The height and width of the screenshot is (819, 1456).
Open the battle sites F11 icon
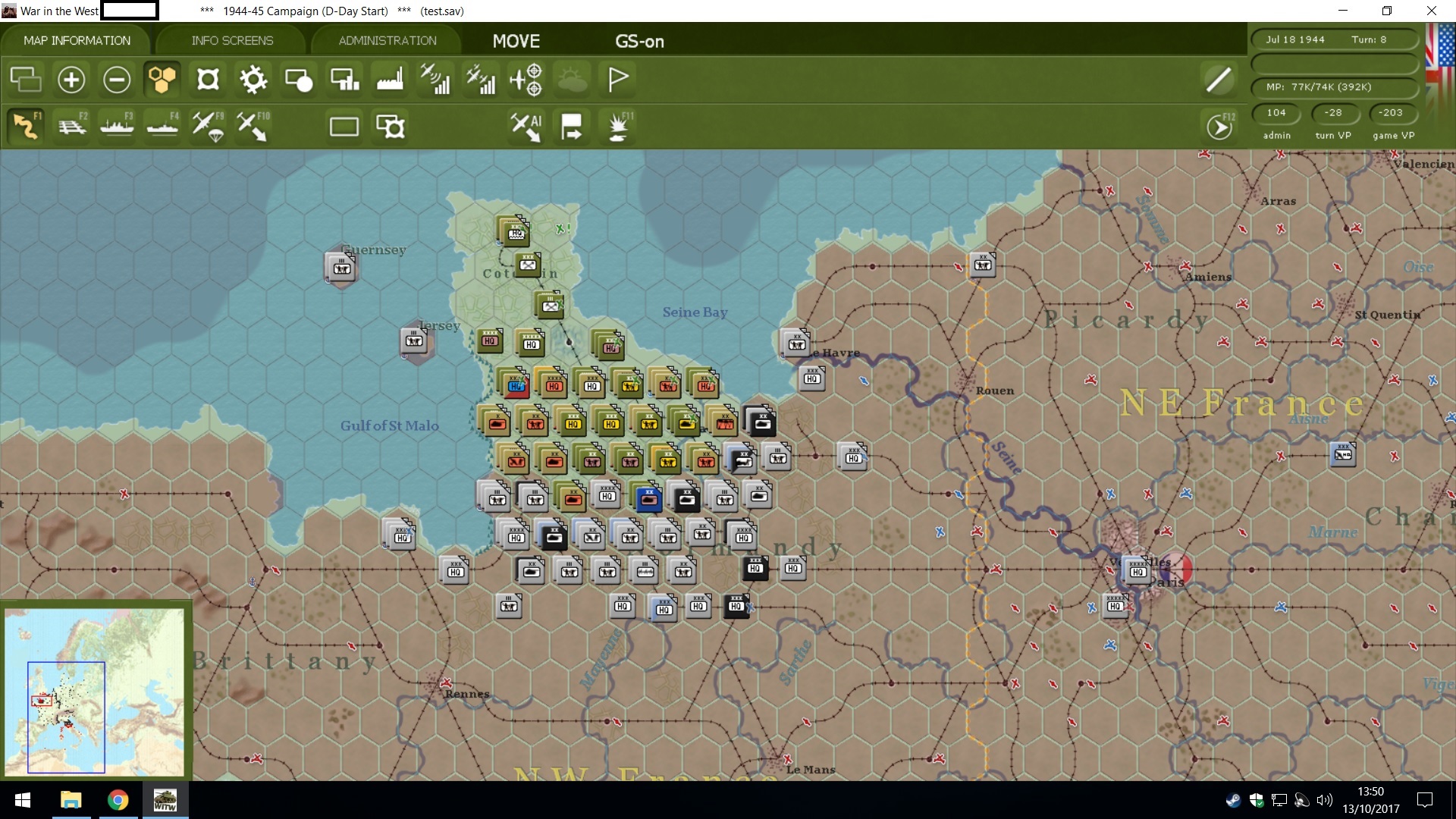619,126
